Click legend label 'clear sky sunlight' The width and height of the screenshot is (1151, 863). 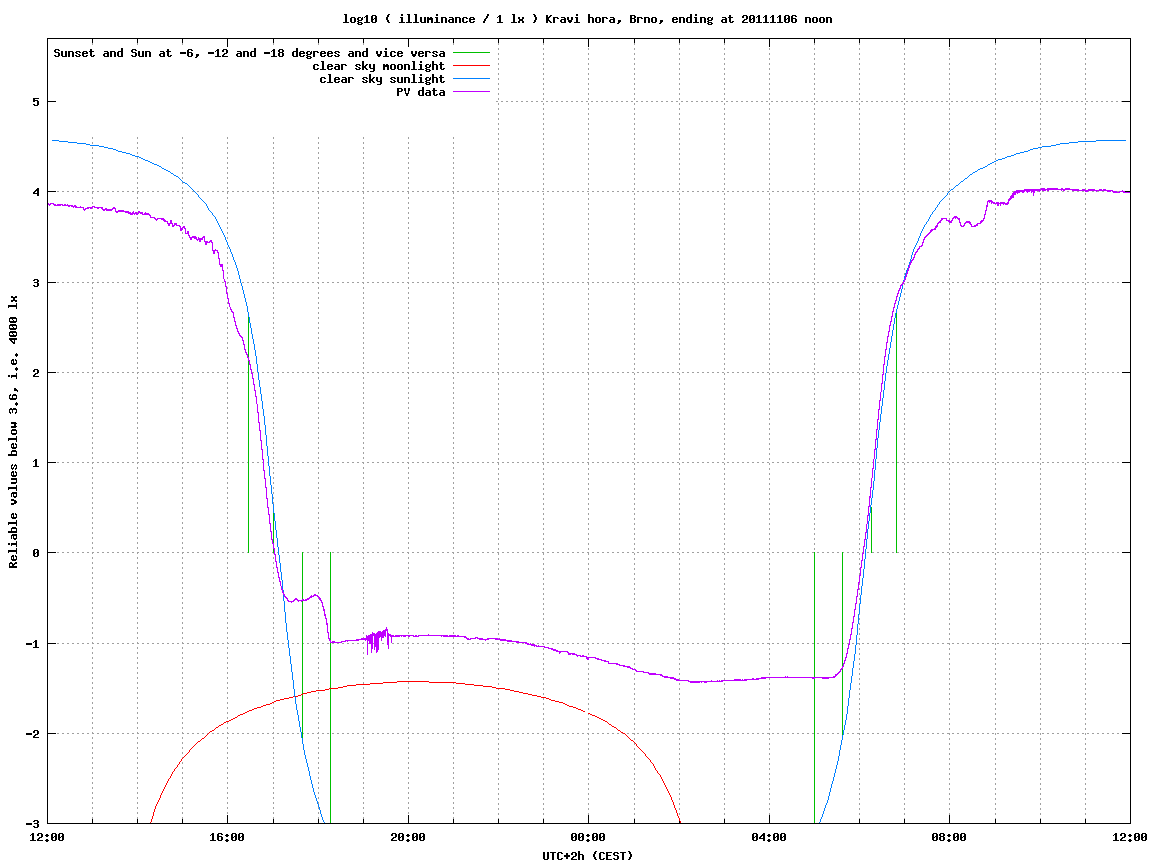(x=382, y=79)
